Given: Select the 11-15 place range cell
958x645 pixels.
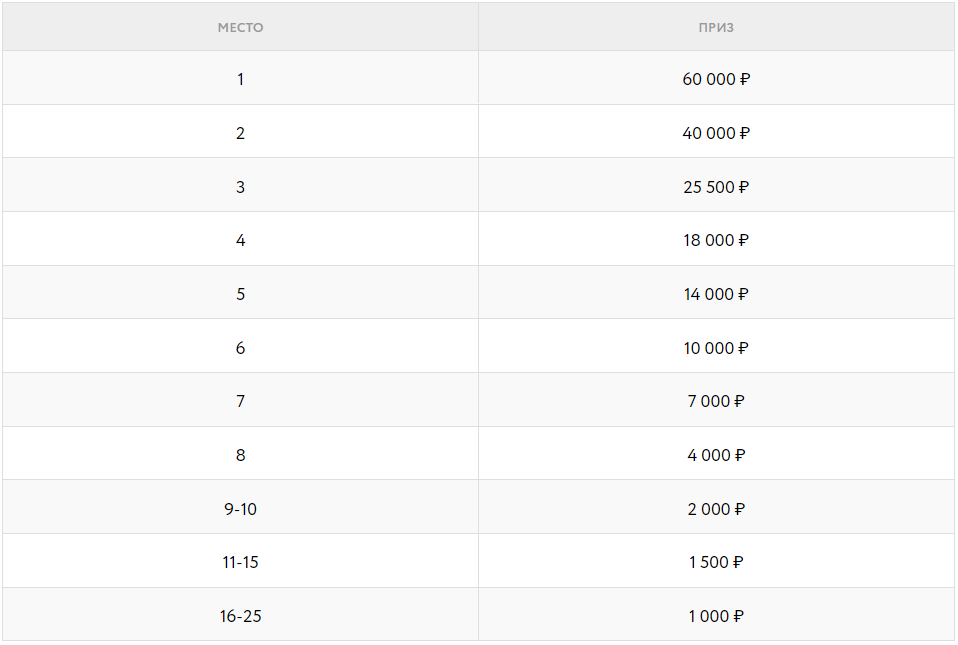Looking at the screenshot, I should (x=240, y=562).
